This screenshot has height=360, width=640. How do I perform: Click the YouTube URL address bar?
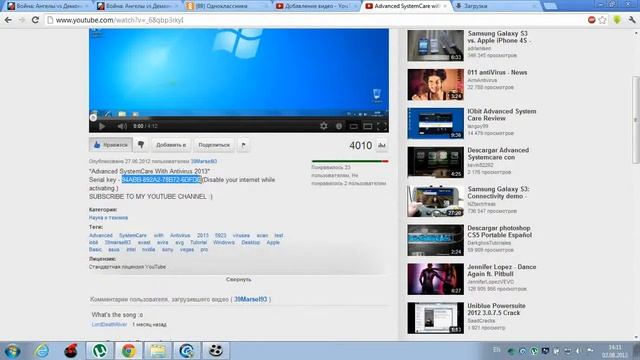tap(314, 20)
